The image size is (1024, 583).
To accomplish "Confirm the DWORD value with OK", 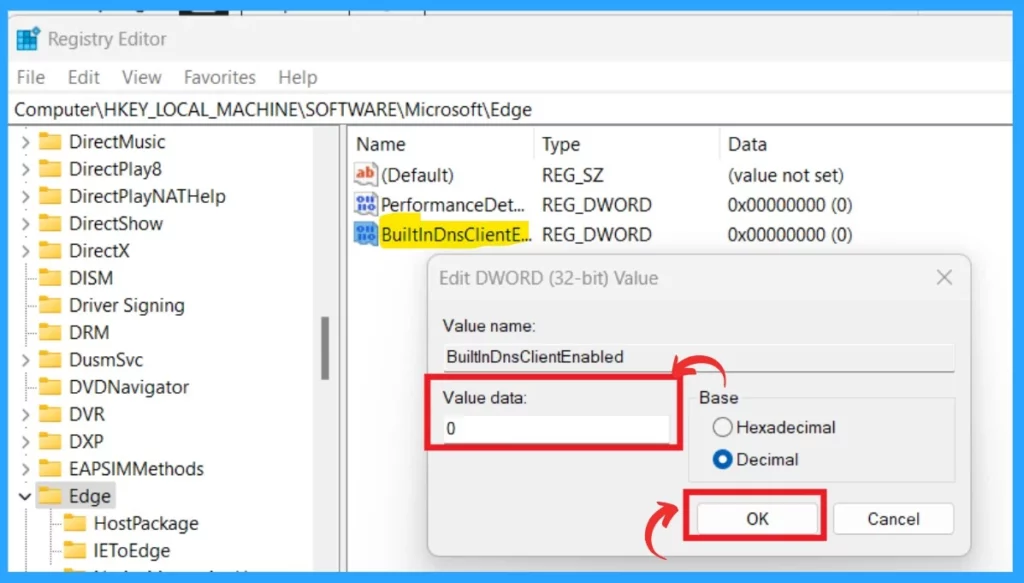I will coord(757,518).
